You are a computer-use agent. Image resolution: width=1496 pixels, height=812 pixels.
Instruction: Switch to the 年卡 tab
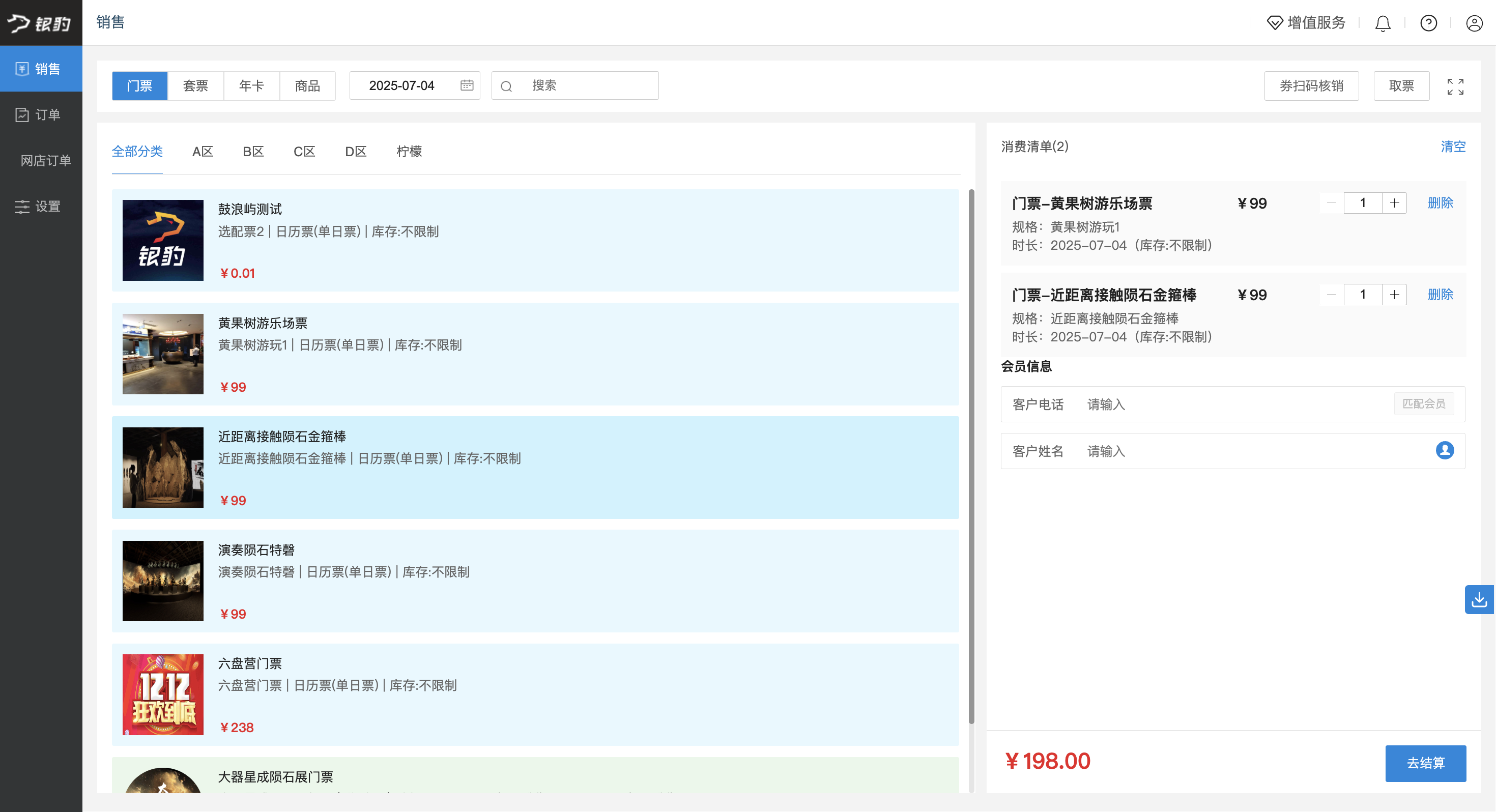tap(251, 86)
